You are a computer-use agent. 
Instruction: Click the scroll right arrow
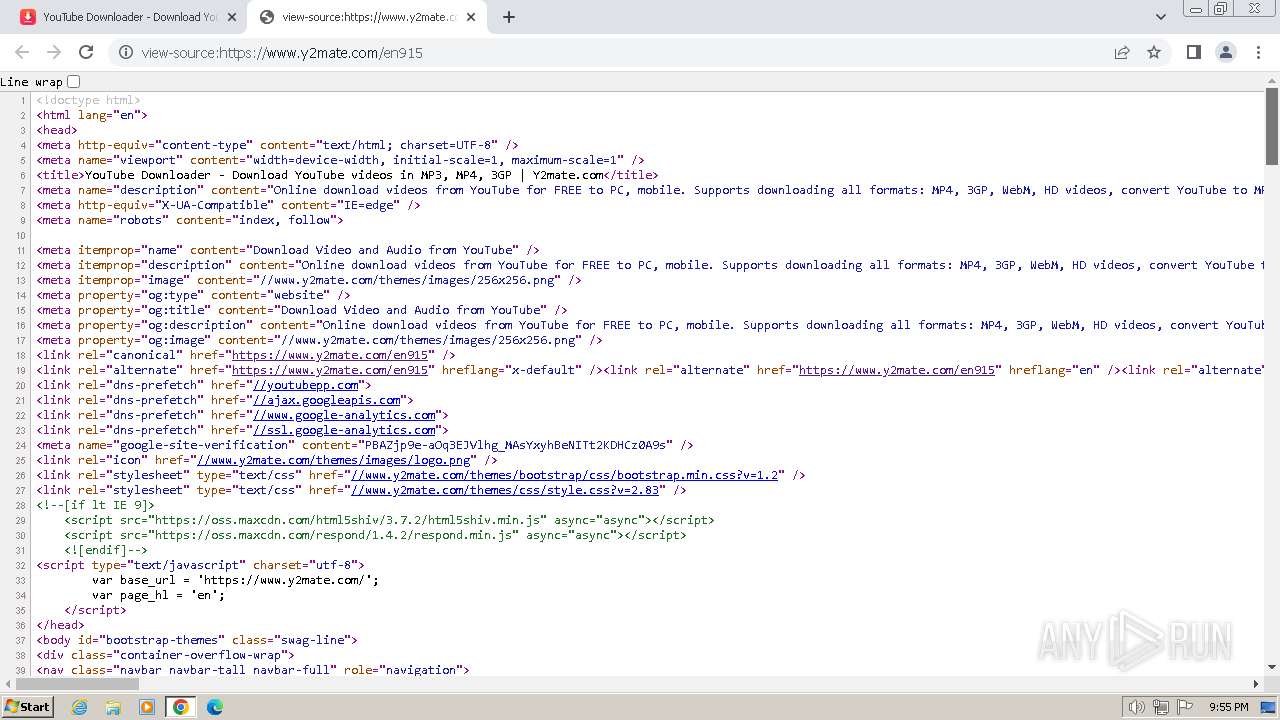pos(1257,684)
